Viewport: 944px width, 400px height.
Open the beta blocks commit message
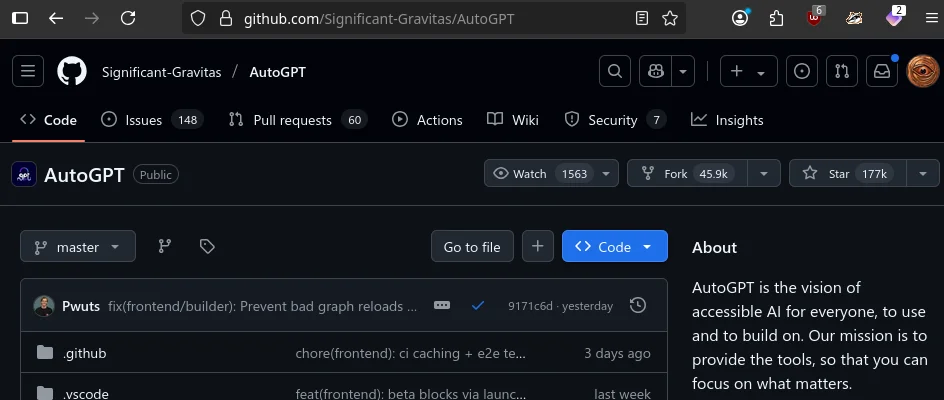coord(411,394)
